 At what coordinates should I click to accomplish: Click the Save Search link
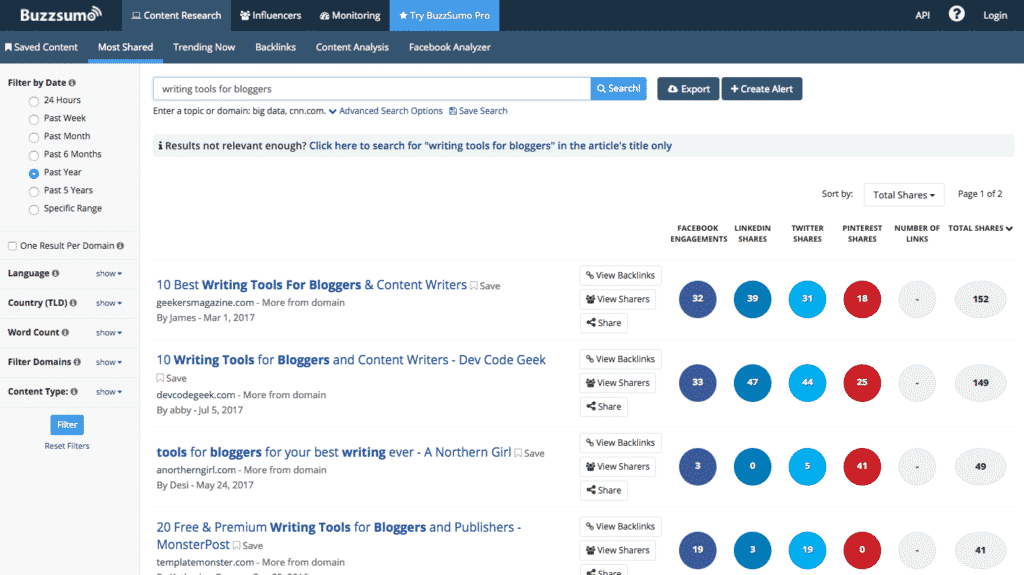[478, 111]
